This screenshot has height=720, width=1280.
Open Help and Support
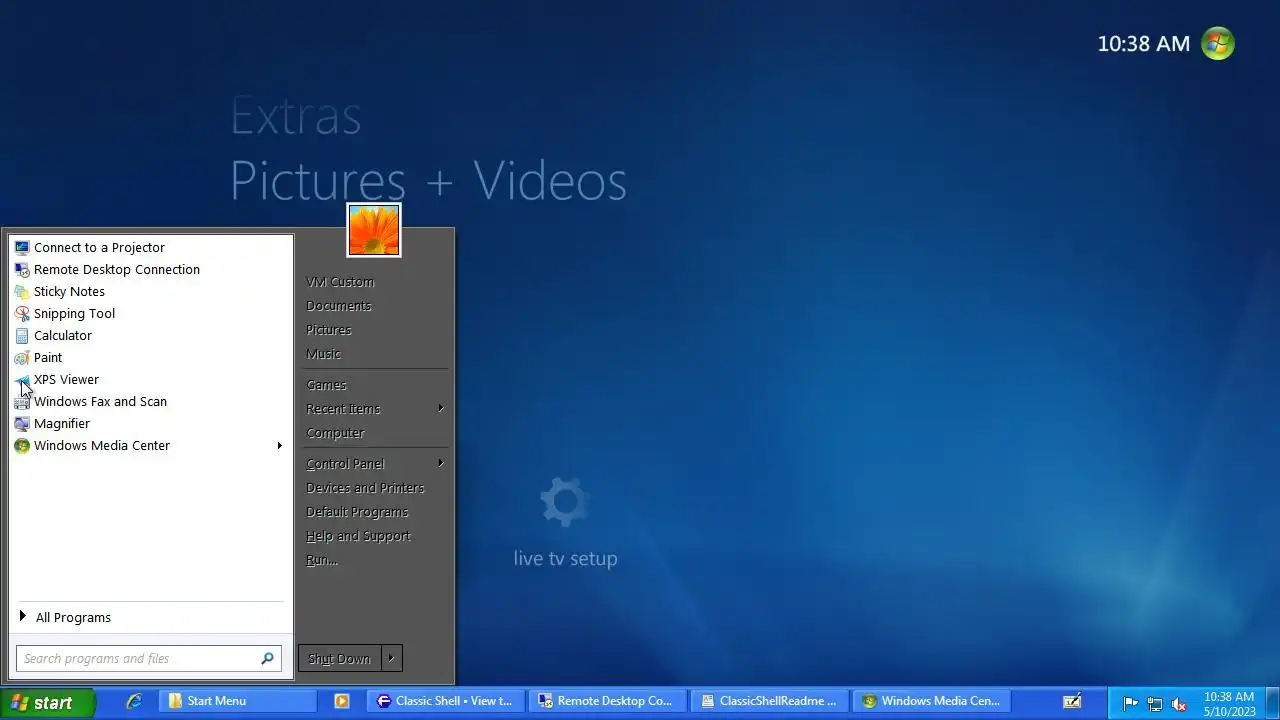[x=358, y=536]
